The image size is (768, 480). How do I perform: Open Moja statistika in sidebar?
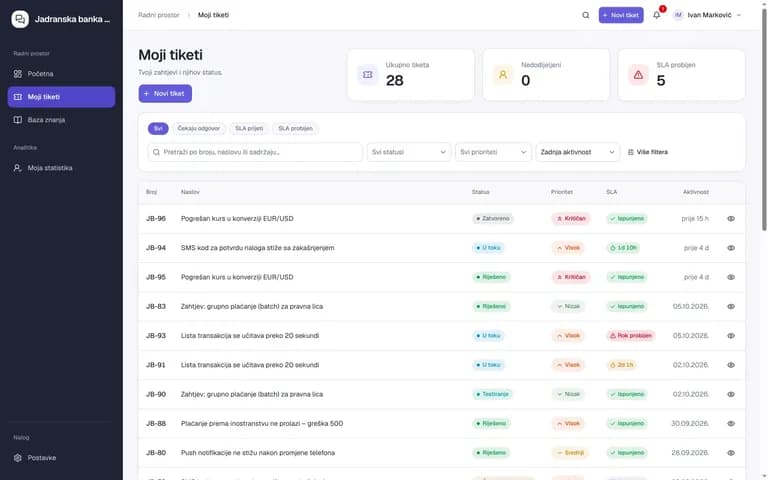coord(61,168)
